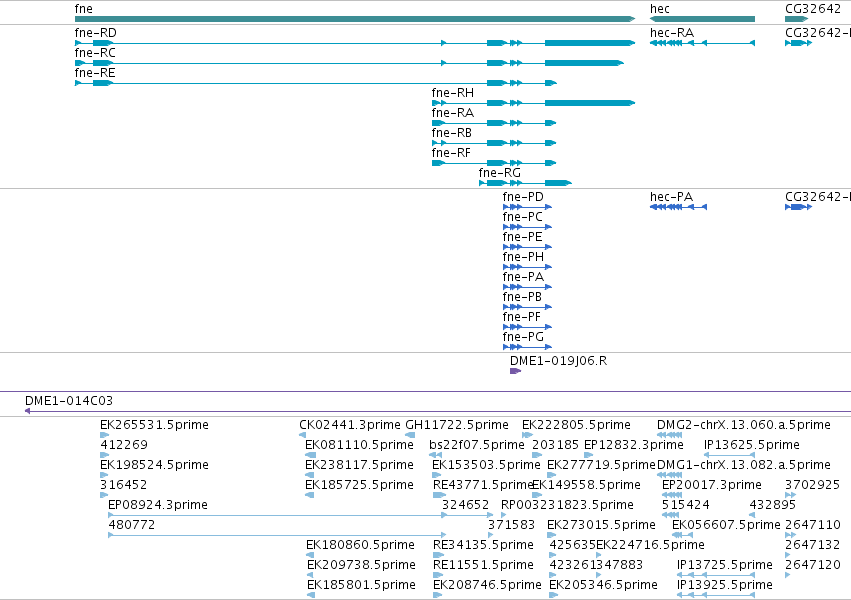Viewport: 851px width, 600px height.
Task: Click the fne-PH protein feature
Action: [x=527, y=267]
